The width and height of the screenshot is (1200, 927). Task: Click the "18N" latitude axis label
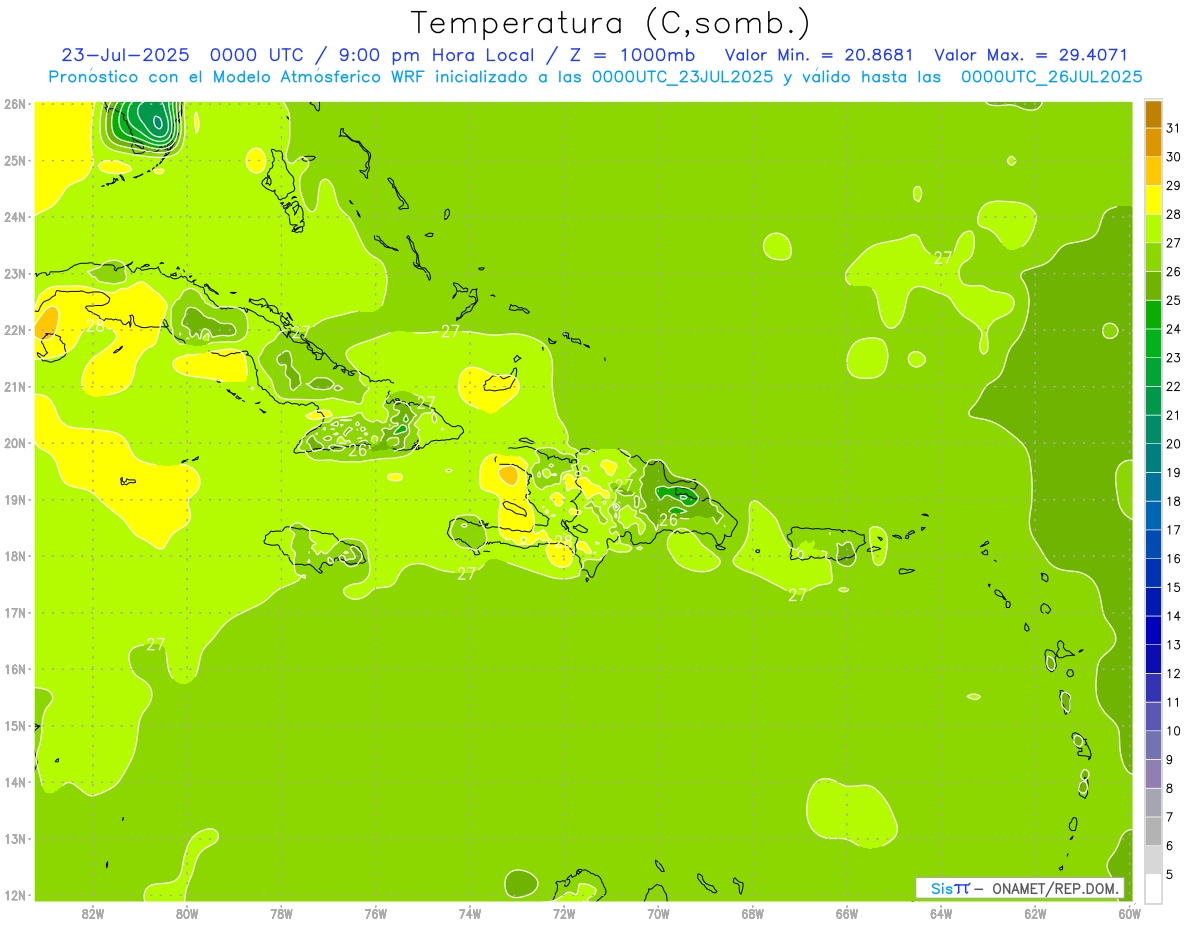tap(15, 556)
